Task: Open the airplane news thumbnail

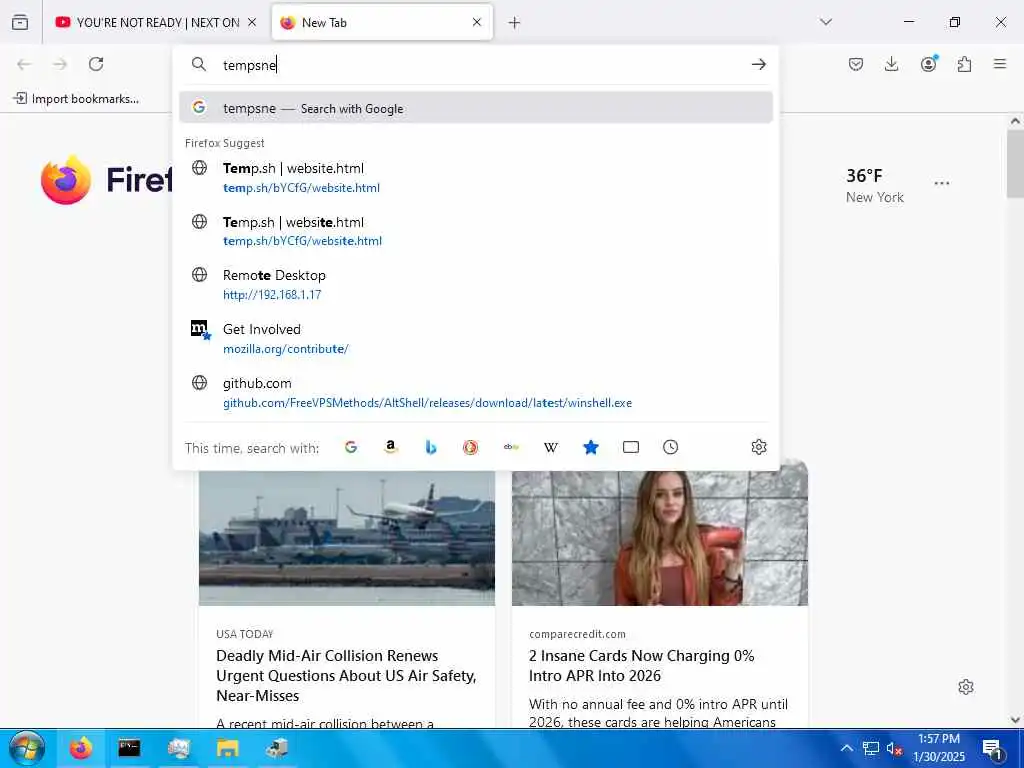Action: [x=347, y=537]
